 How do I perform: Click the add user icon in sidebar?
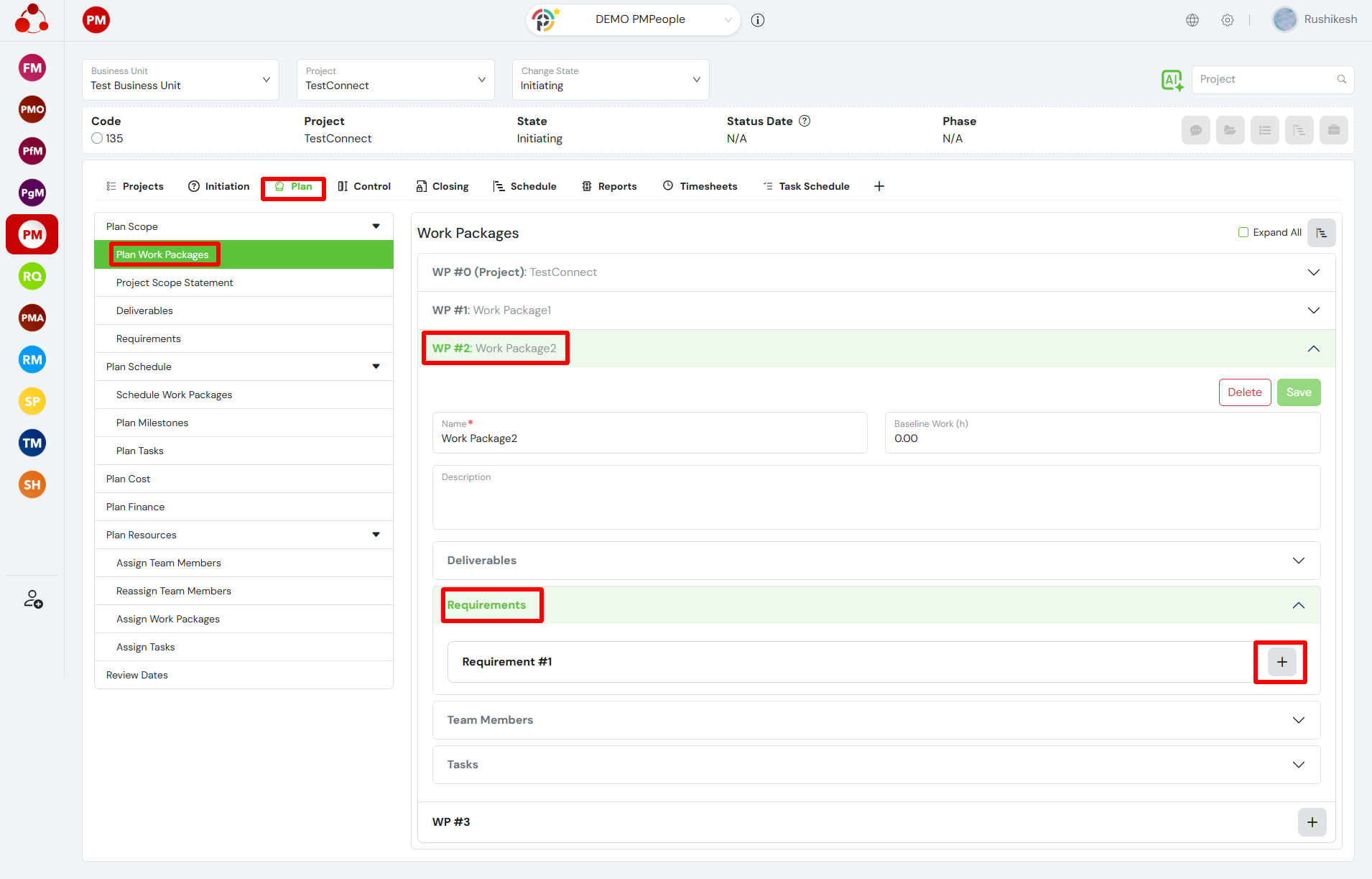coord(33,599)
